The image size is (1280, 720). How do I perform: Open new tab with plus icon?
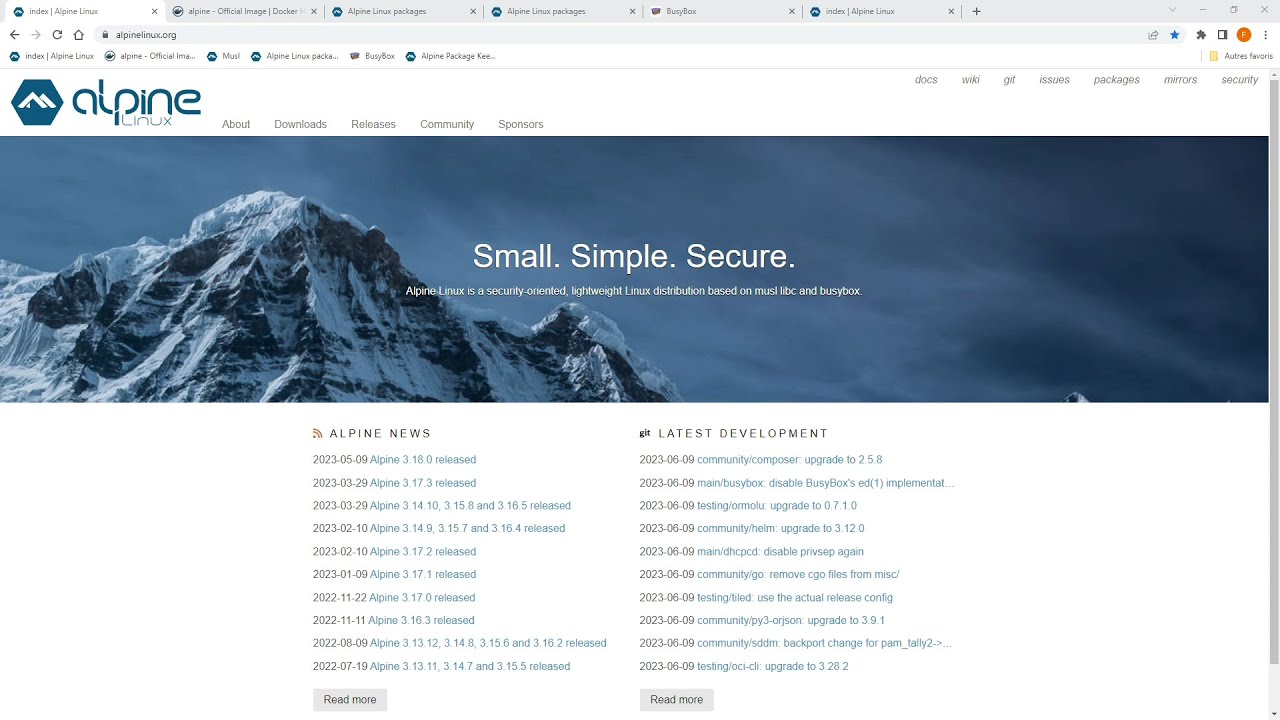[x=977, y=11]
